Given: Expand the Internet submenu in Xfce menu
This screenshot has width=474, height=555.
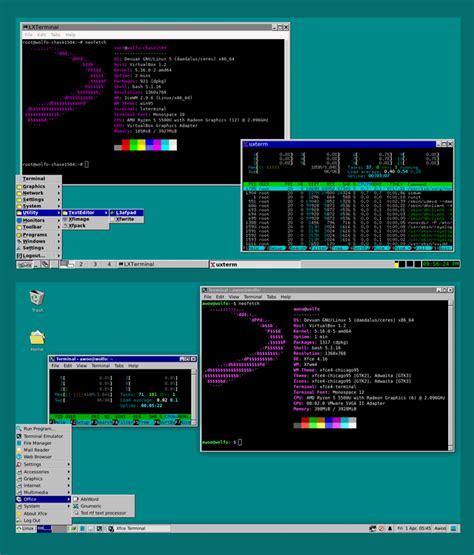Looking at the screenshot, I should pos(44,486).
